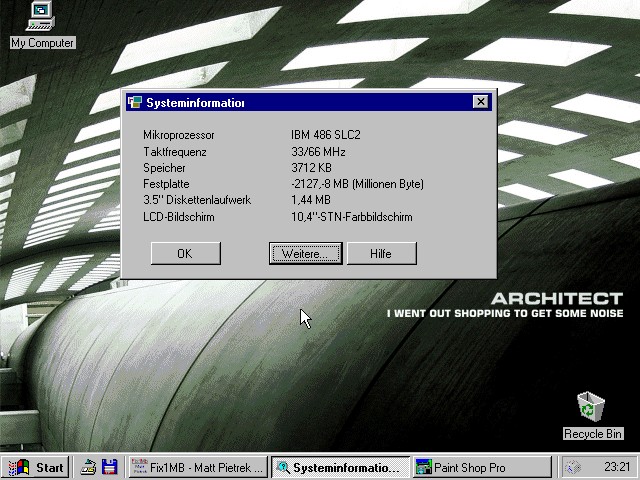Click the '1,44 MB' value
640x480 pixels.
tap(311, 200)
